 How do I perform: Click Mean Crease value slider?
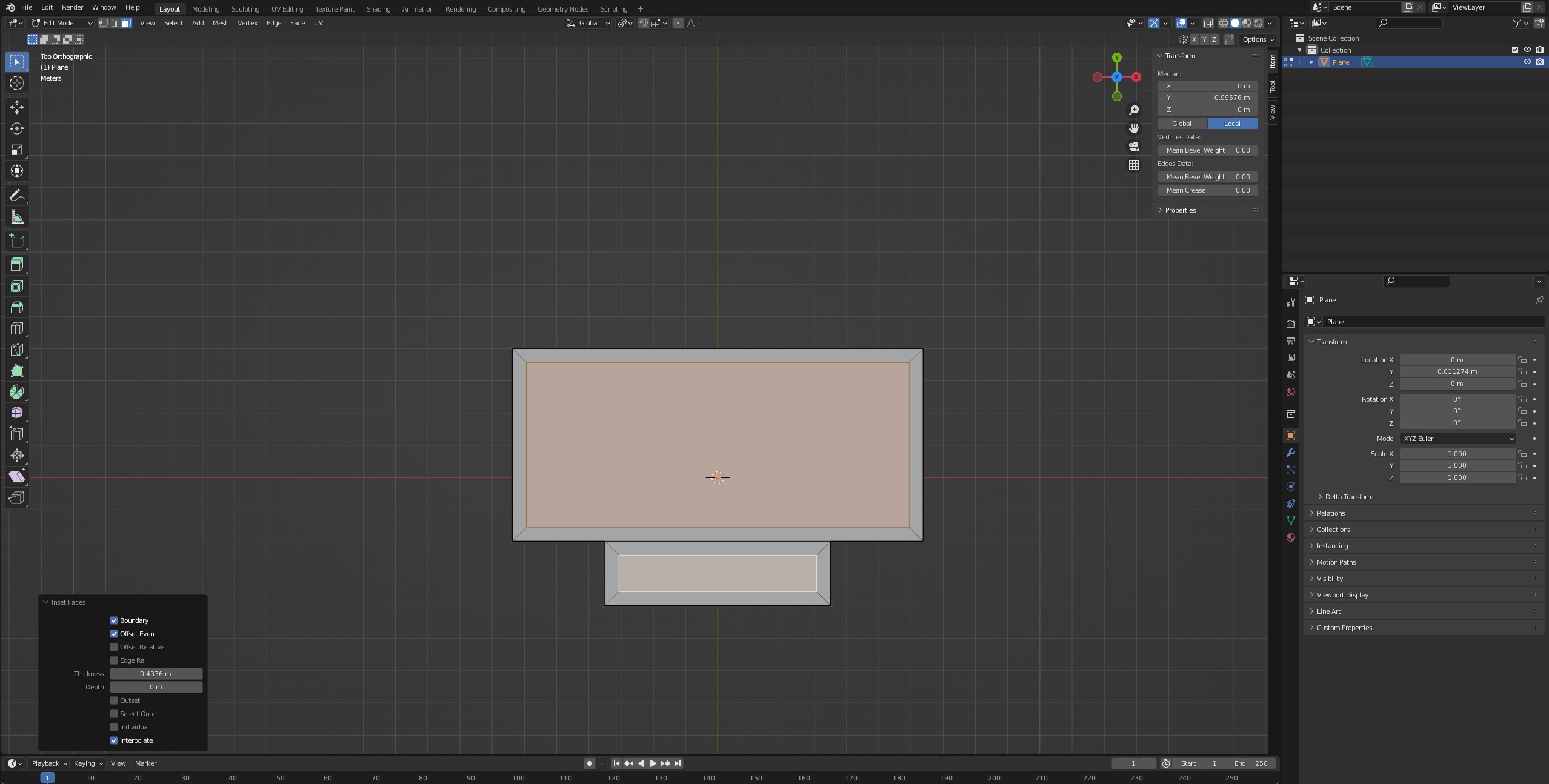pyautogui.click(x=1207, y=190)
